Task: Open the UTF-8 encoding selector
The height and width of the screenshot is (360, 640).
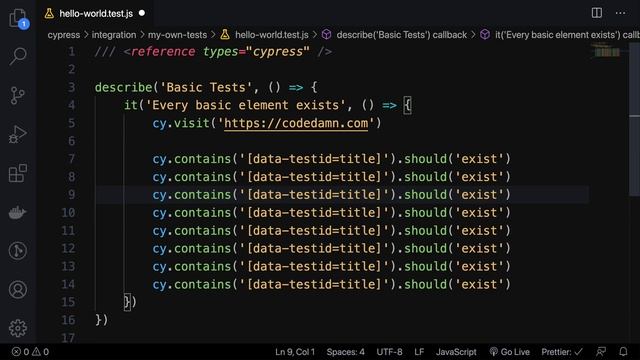Action: [389, 352]
